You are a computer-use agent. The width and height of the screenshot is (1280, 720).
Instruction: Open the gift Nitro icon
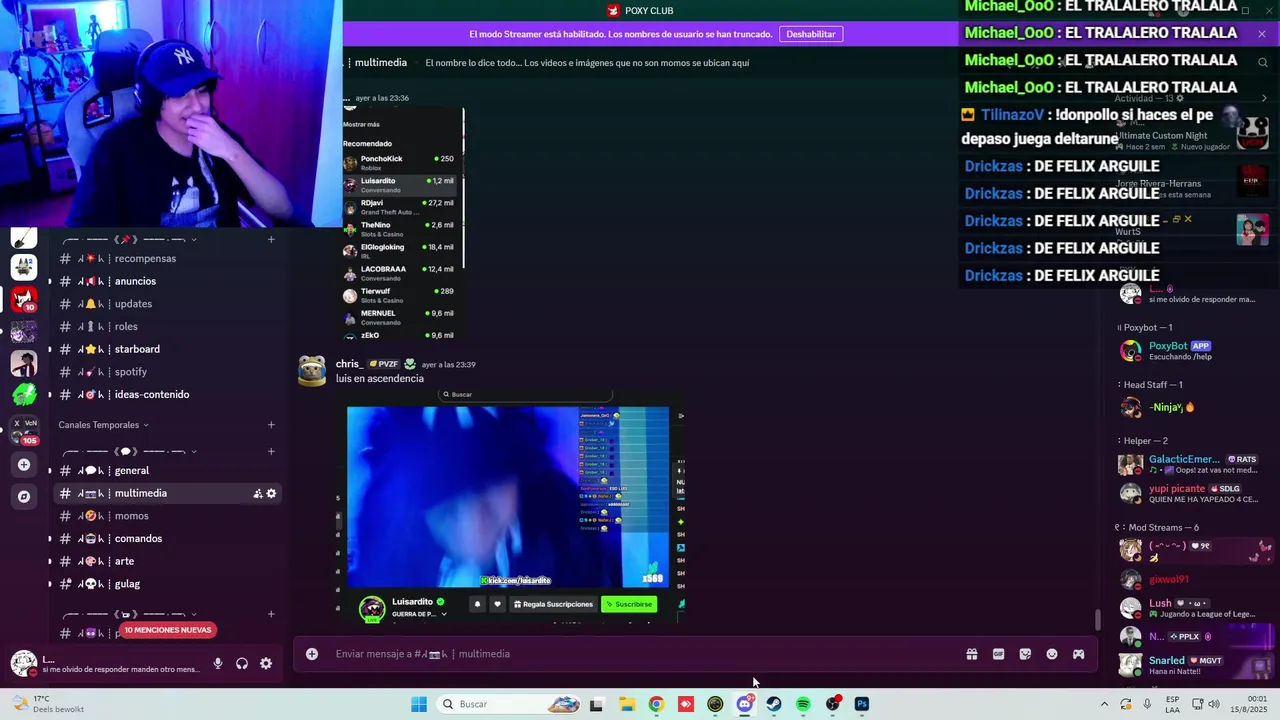coord(971,654)
